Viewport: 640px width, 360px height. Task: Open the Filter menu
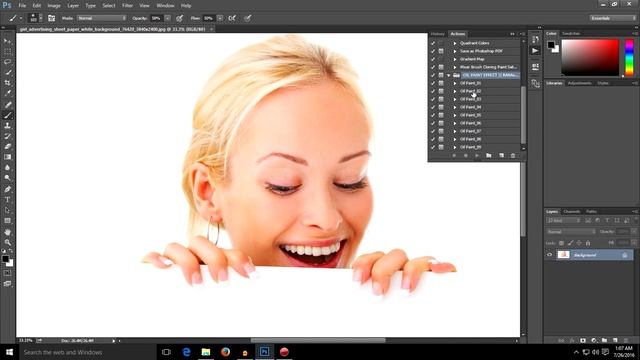tap(127, 6)
